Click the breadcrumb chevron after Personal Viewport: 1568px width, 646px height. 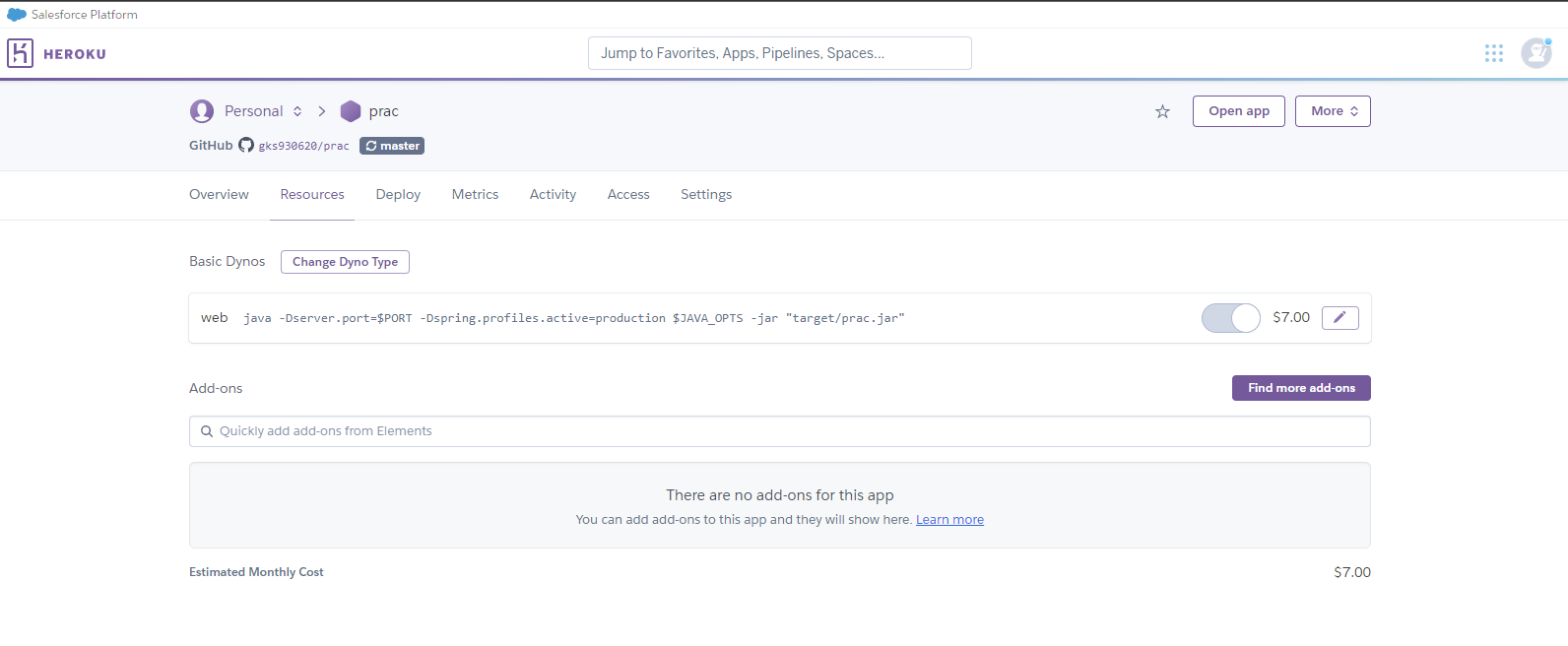point(322,111)
